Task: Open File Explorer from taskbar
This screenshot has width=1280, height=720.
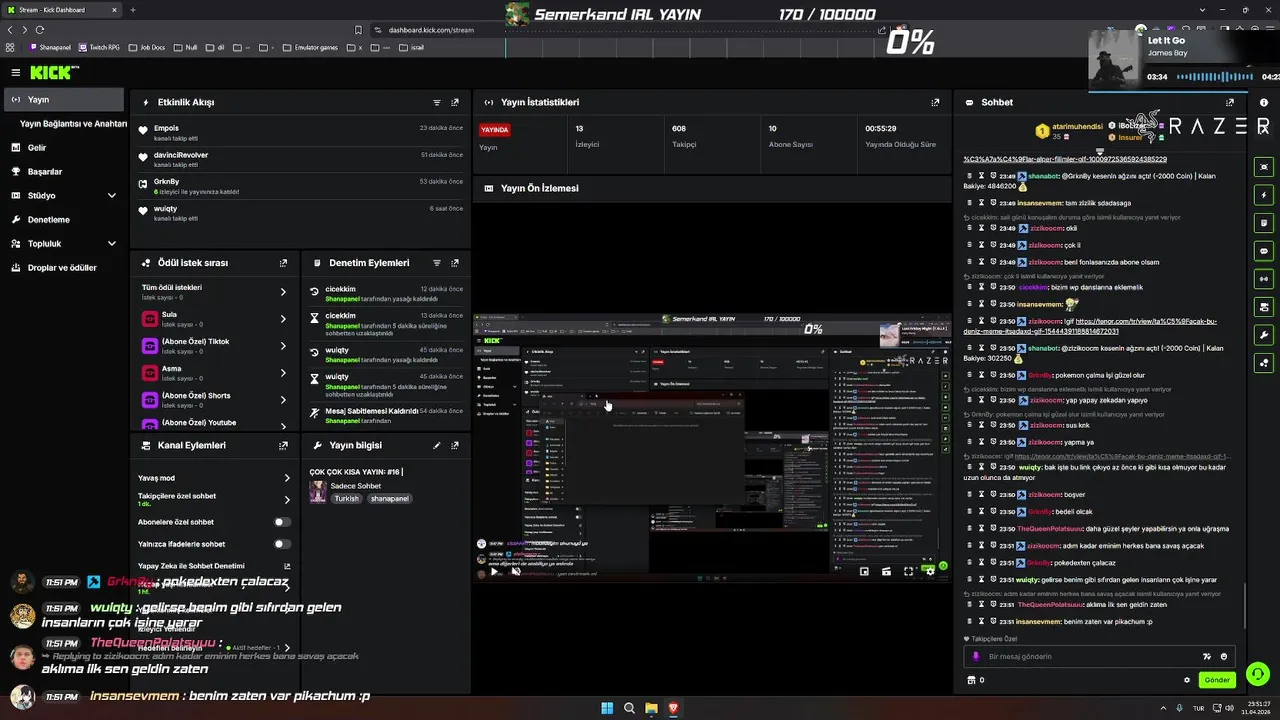Action: click(651, 708)
